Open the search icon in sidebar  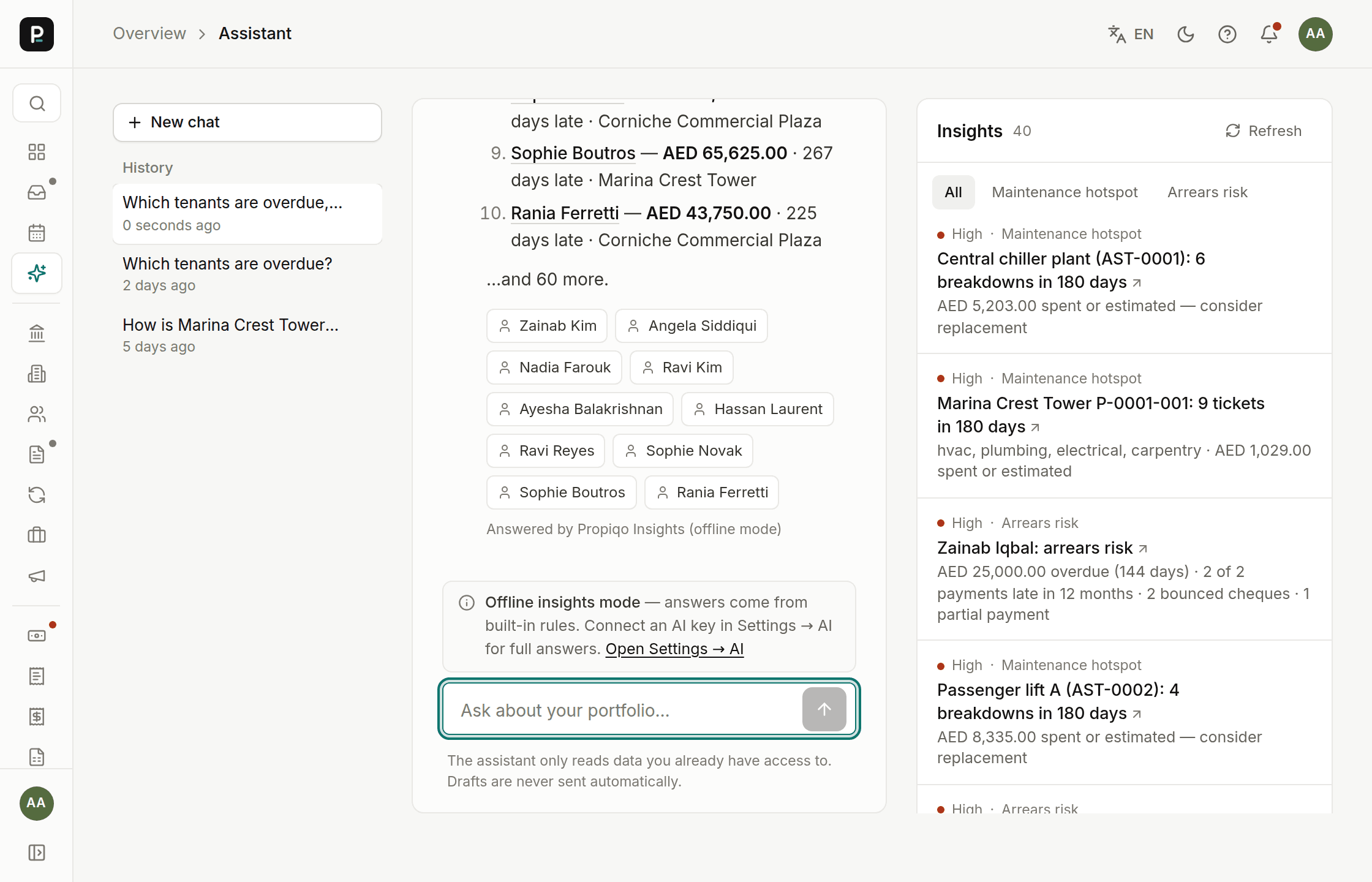37,104
